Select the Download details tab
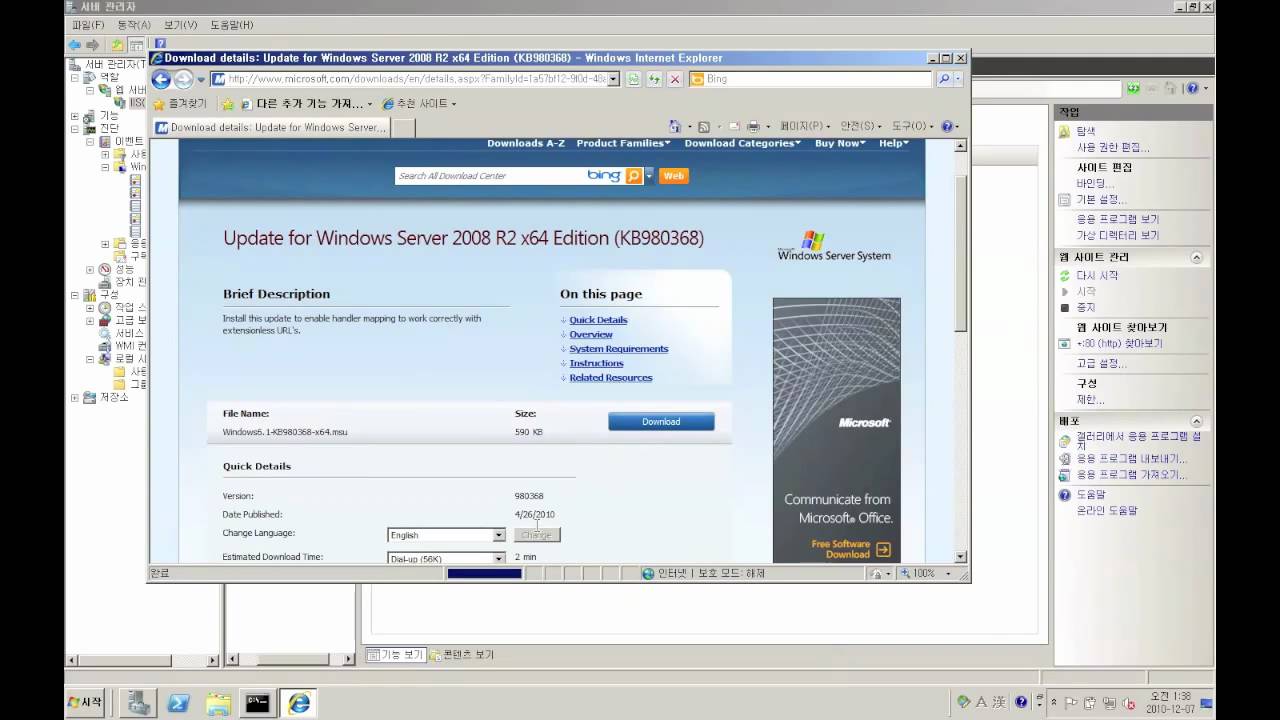Viewport: 1280px width, 720px height. click(271, 128)
